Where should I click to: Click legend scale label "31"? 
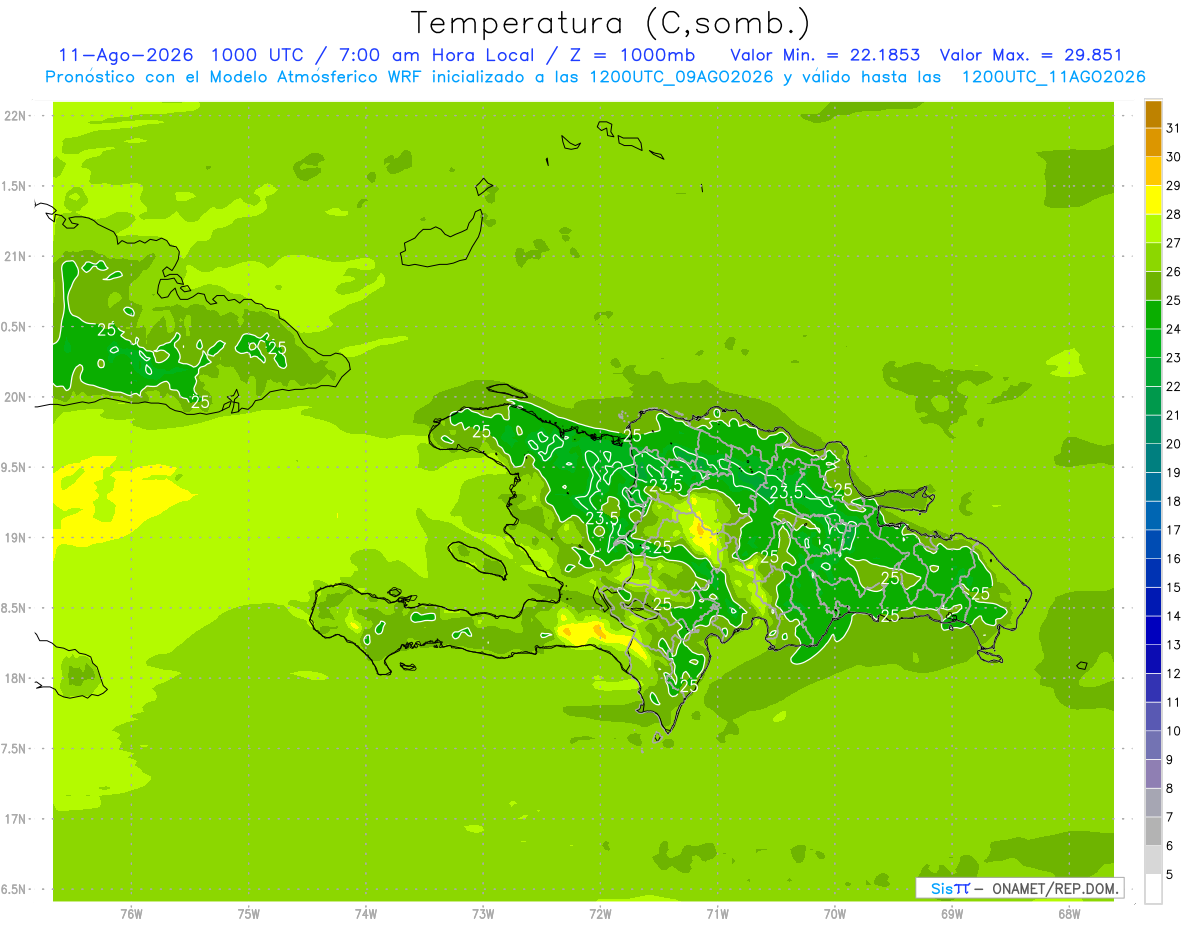[1173, 128]
